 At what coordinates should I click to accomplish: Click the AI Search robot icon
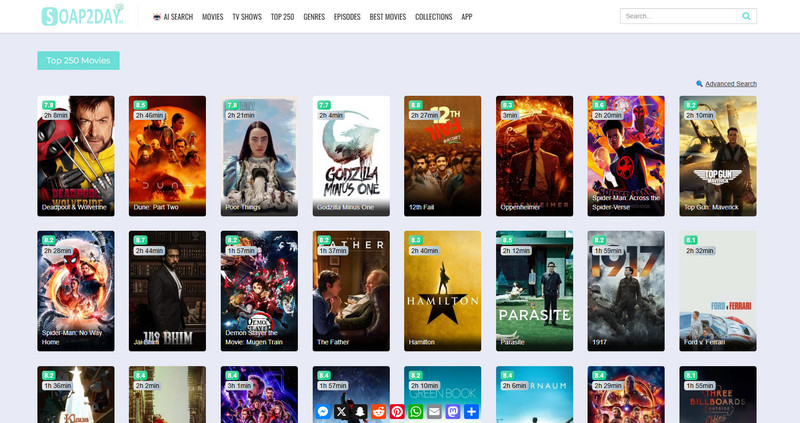(157, 17)
